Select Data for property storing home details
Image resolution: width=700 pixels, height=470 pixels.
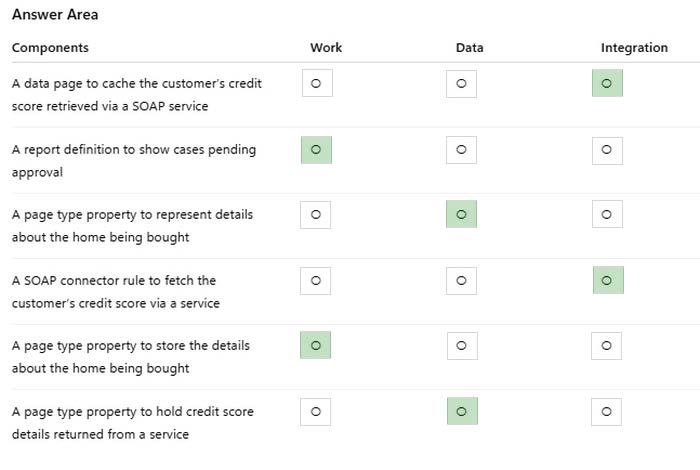click(461, 346)
